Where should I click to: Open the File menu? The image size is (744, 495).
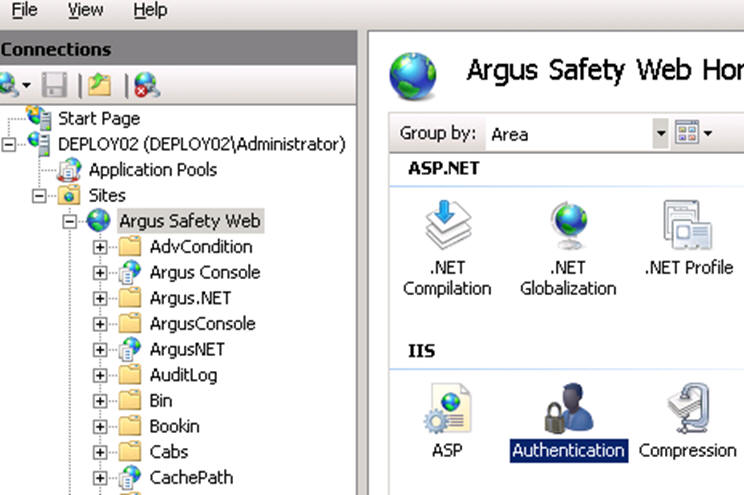coord(25,9)
